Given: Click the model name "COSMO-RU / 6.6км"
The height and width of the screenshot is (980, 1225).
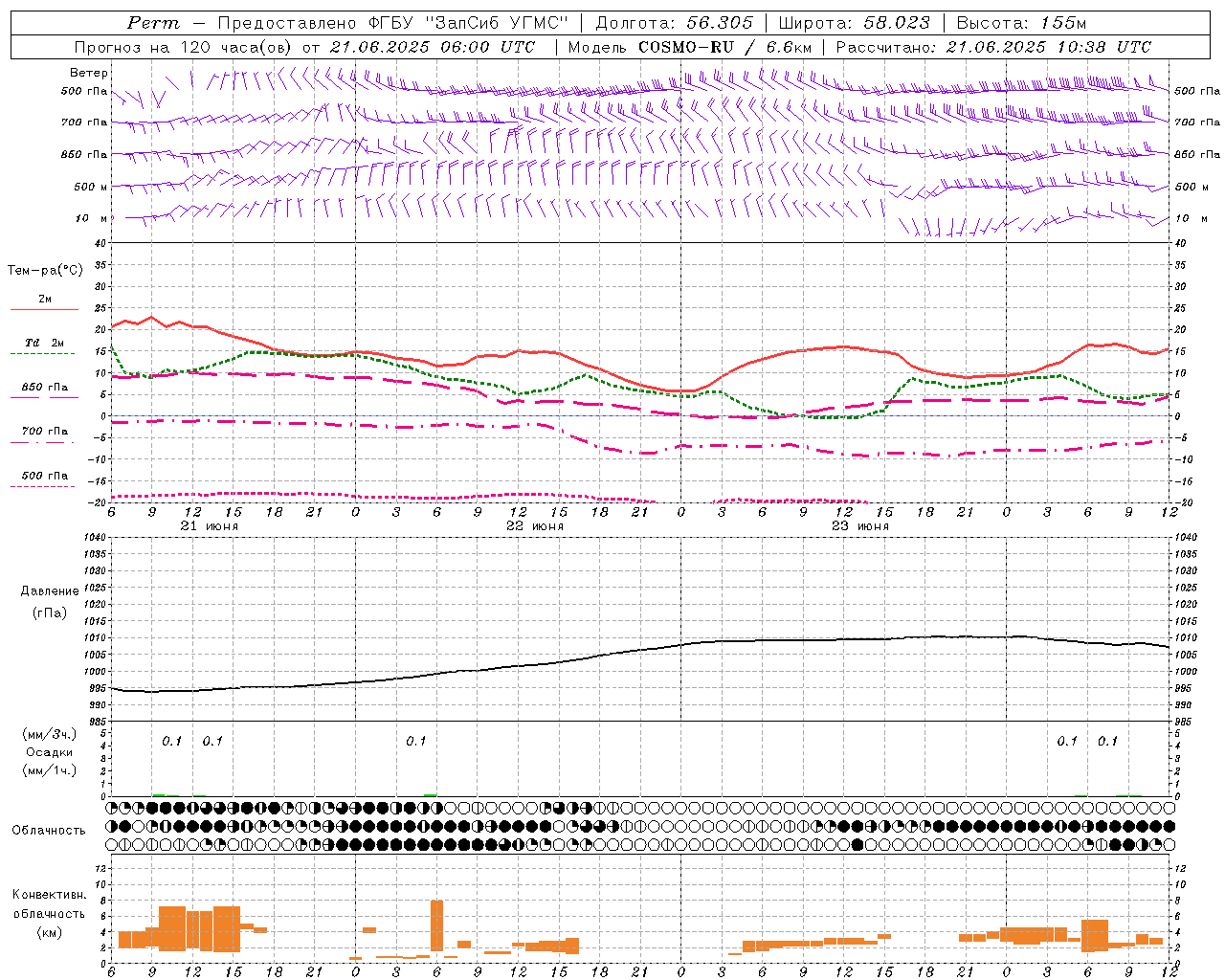Looking at the screenshot, I should [x=724, y=47].
